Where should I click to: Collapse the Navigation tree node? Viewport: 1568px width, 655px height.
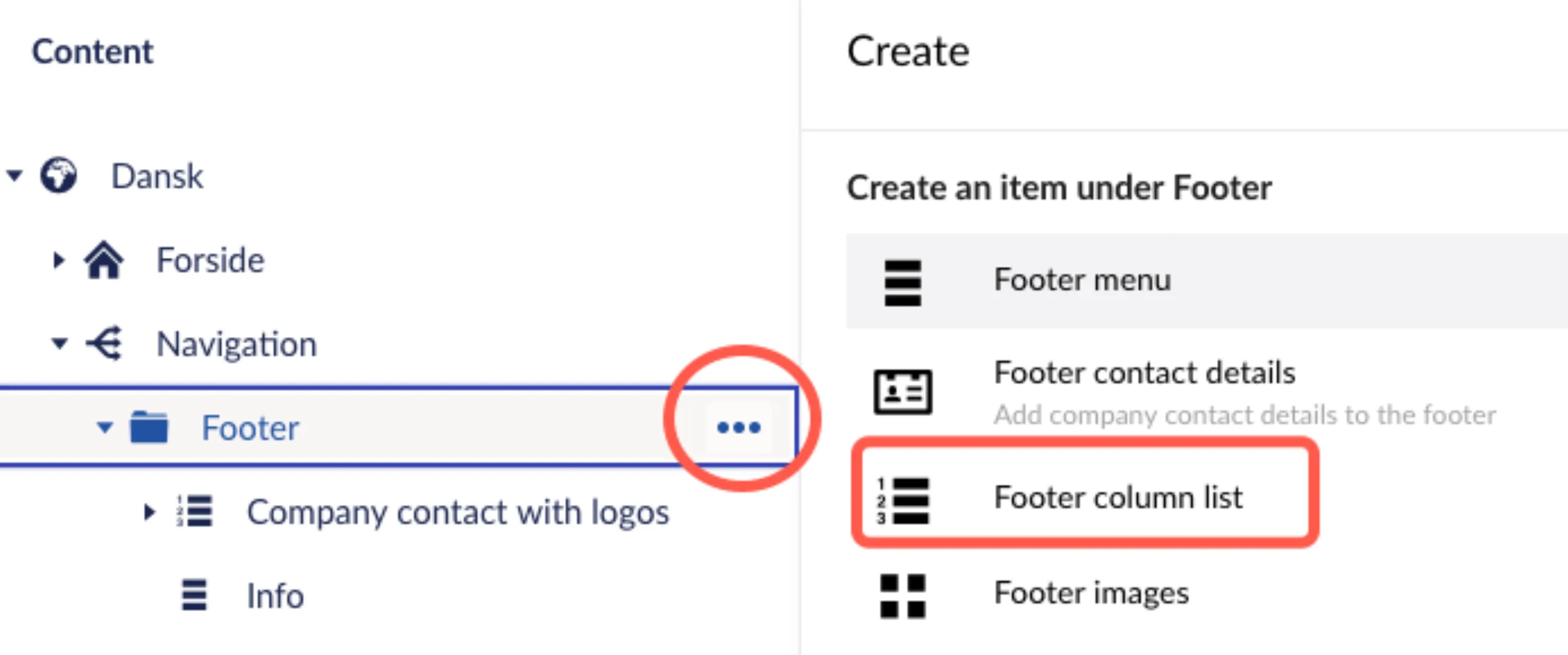coord(59,344)
